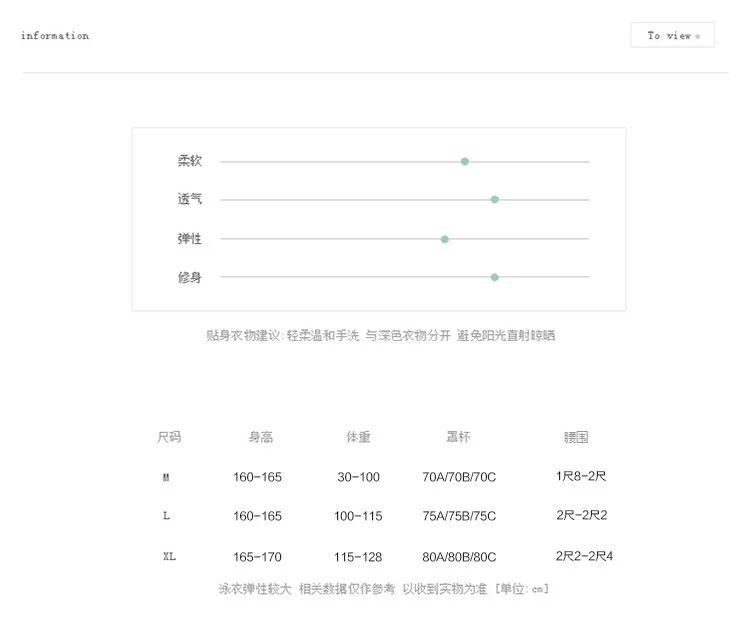Click the 柔软 label text
Viewport: 750px width, 633px height.
(189, 161)
